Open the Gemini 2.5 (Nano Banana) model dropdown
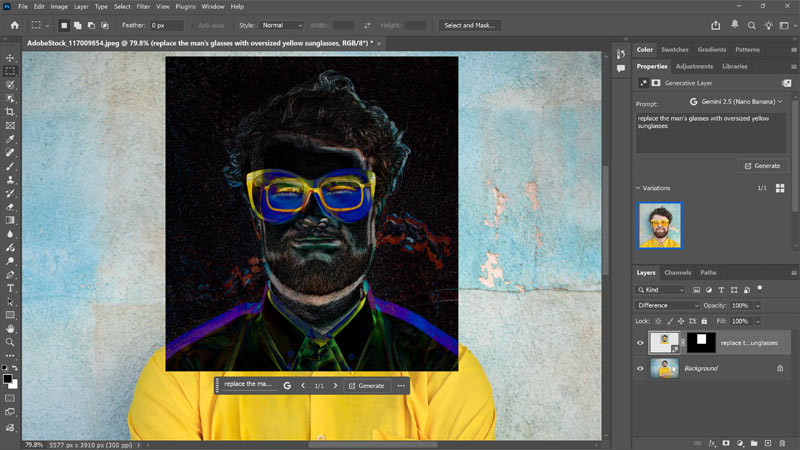Screen dimensions: 800x450 pos(736,102)
